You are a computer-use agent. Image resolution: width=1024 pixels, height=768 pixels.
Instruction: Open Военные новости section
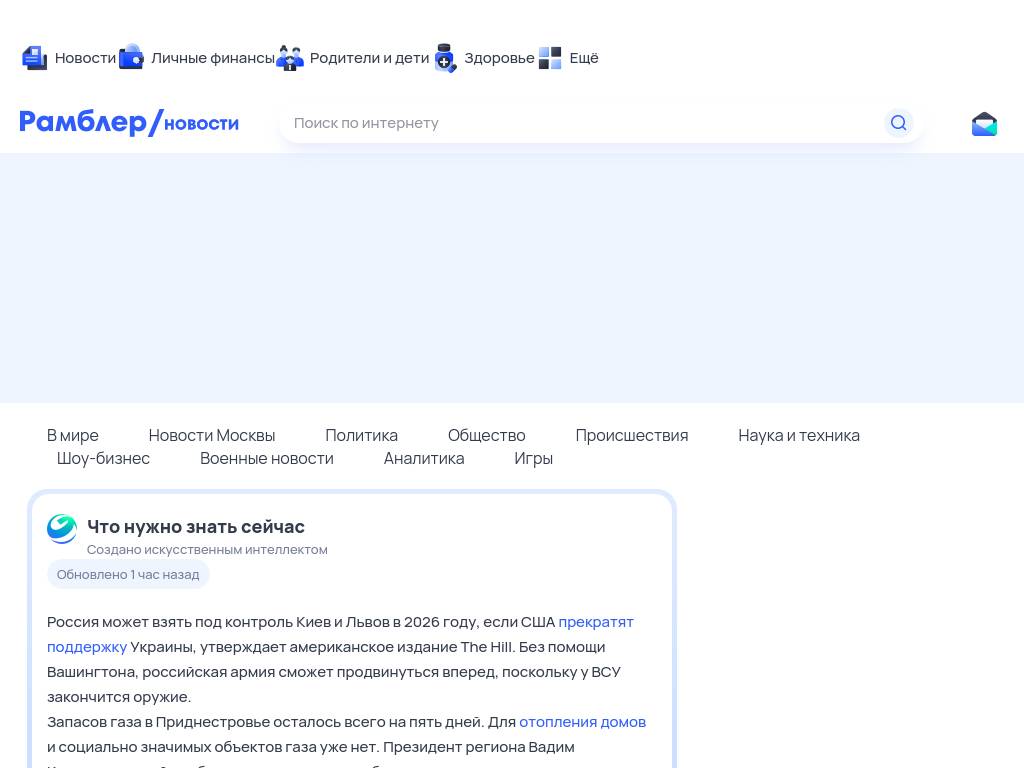(267, 458)
